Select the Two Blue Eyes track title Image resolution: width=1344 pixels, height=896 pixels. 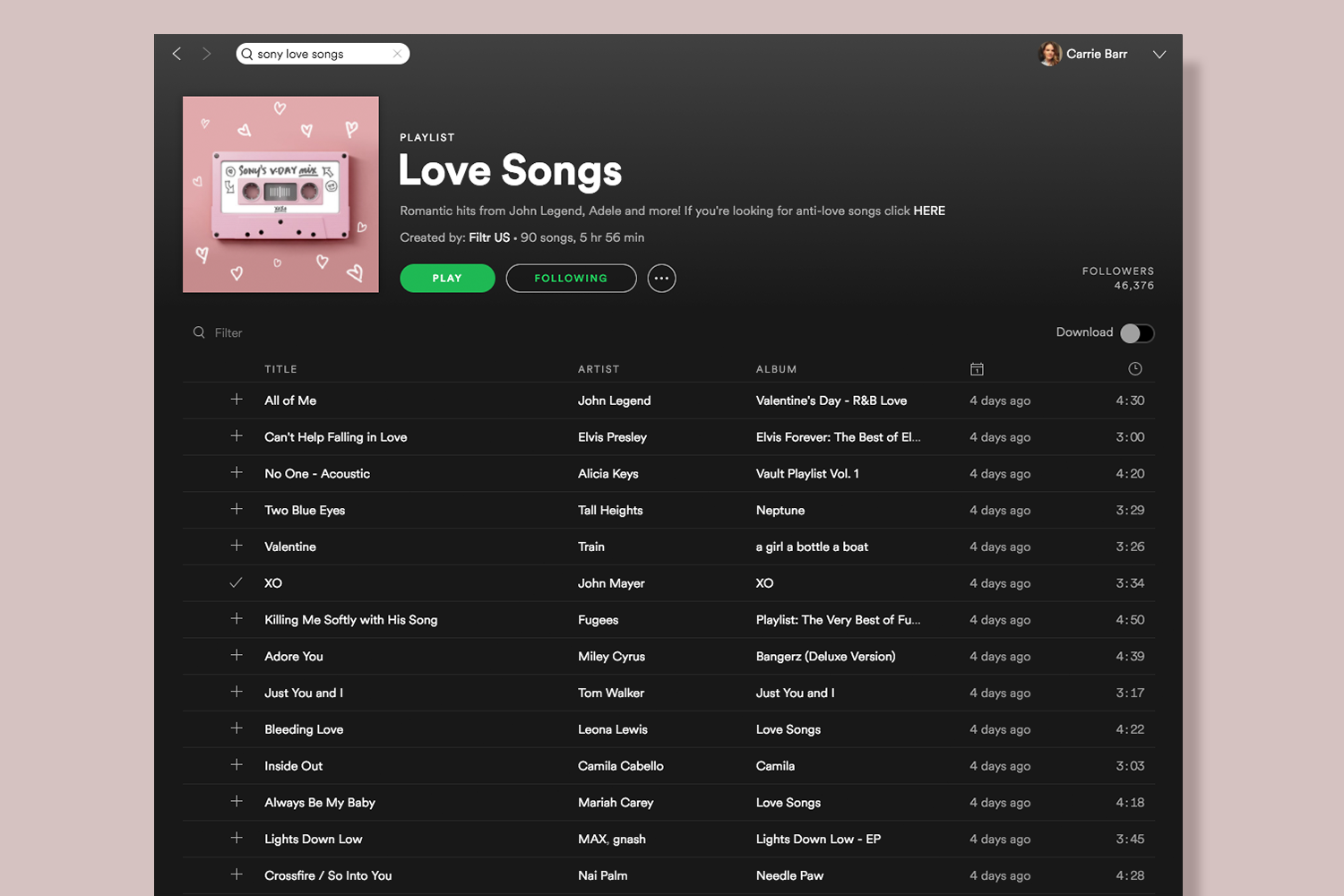tap(305, 511)
